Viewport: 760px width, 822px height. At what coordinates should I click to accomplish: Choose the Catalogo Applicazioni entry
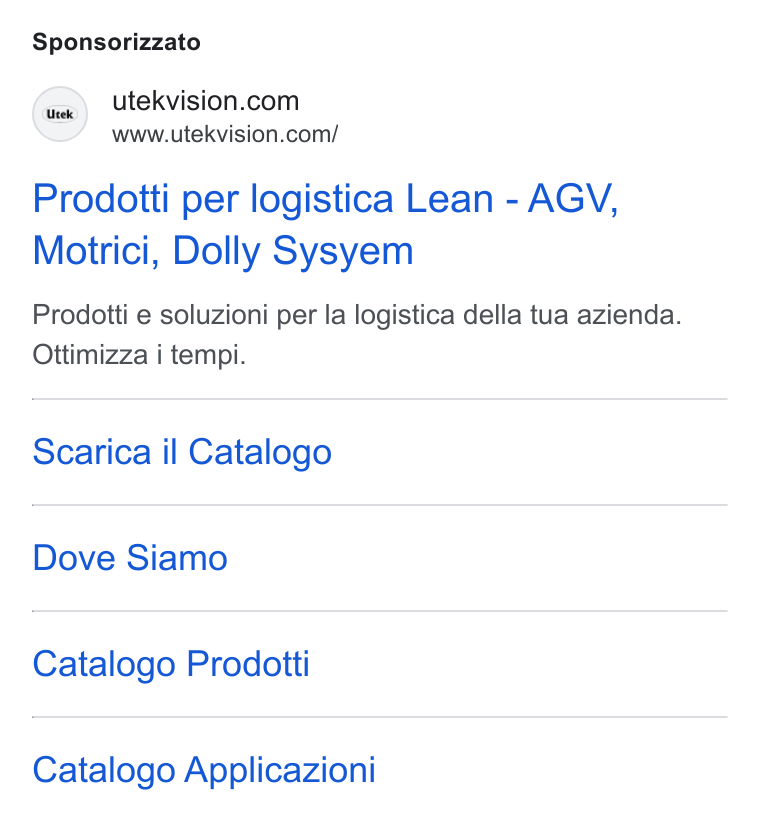(x=204, y=770)
